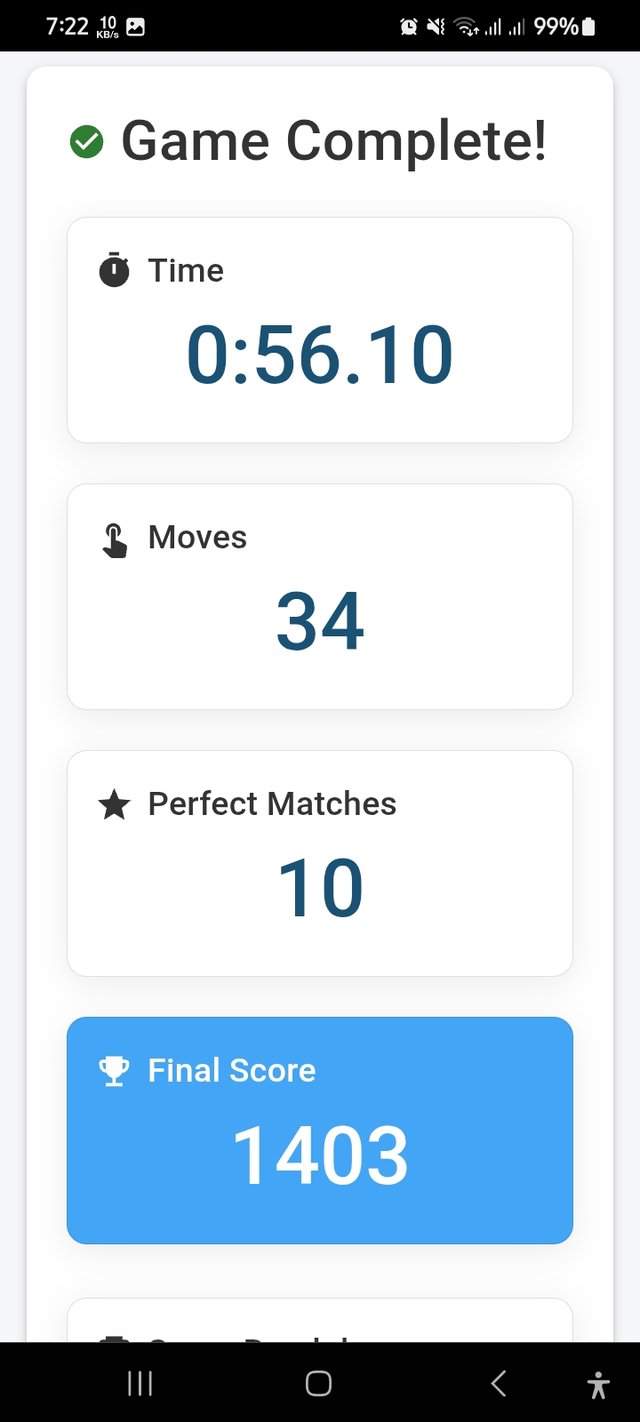Screen dimensions: 640x1422
Task: Click the star icon beside Perfect Matches
Action: pos(114,805)
